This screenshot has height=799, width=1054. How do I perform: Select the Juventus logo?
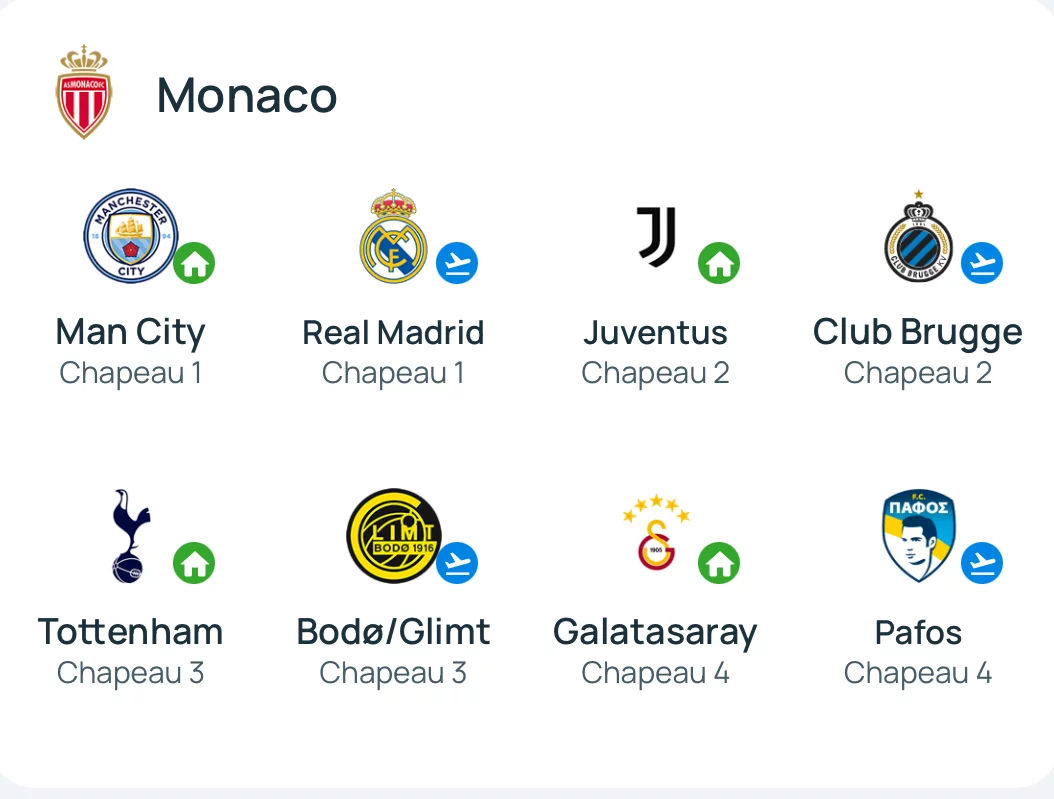click(656, 236)
